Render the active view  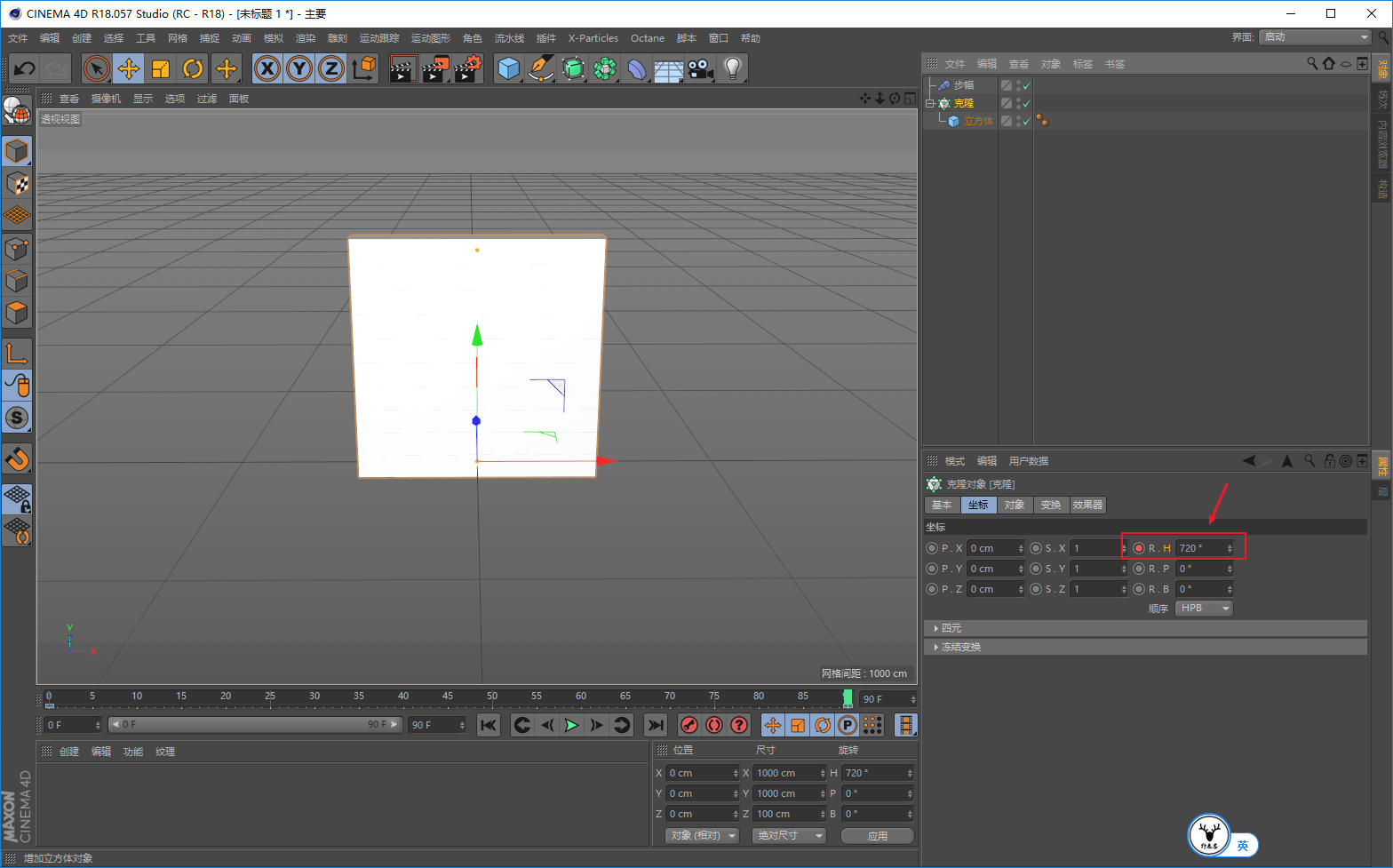pos(403,68)
